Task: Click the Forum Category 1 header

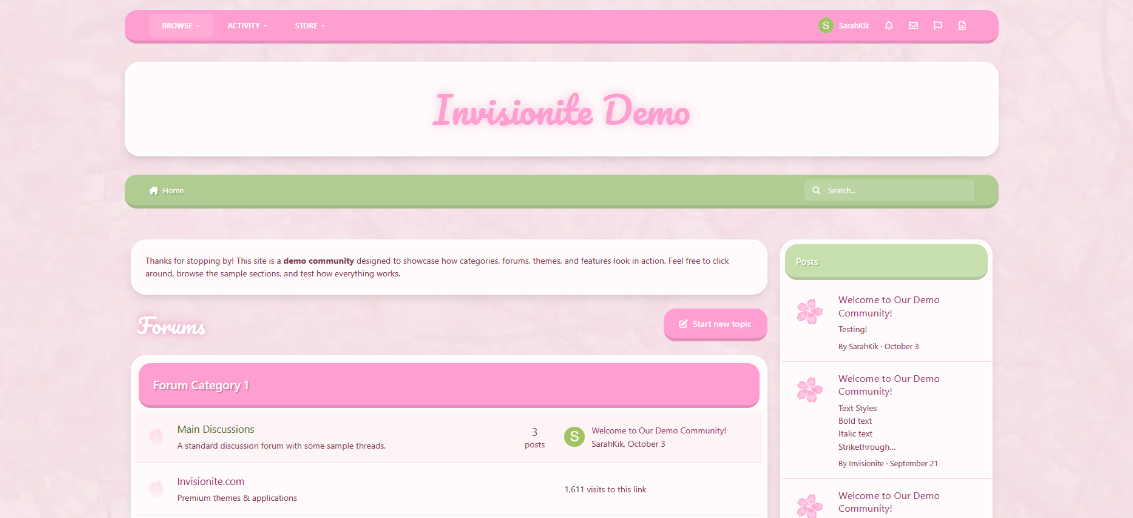Action: 201,385
